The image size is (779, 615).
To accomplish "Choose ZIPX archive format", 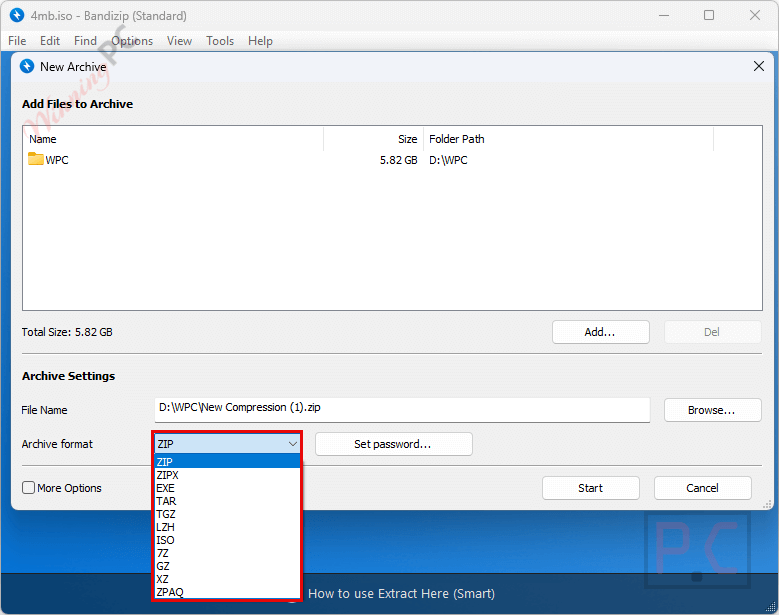I will (x=228, y=475).
